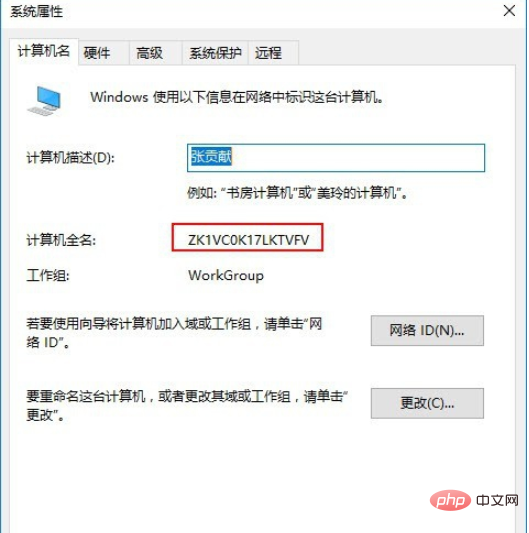Focus the 计算机描述 text field
529x533 pixels.
pyautogui.click(x=336, y=158)
